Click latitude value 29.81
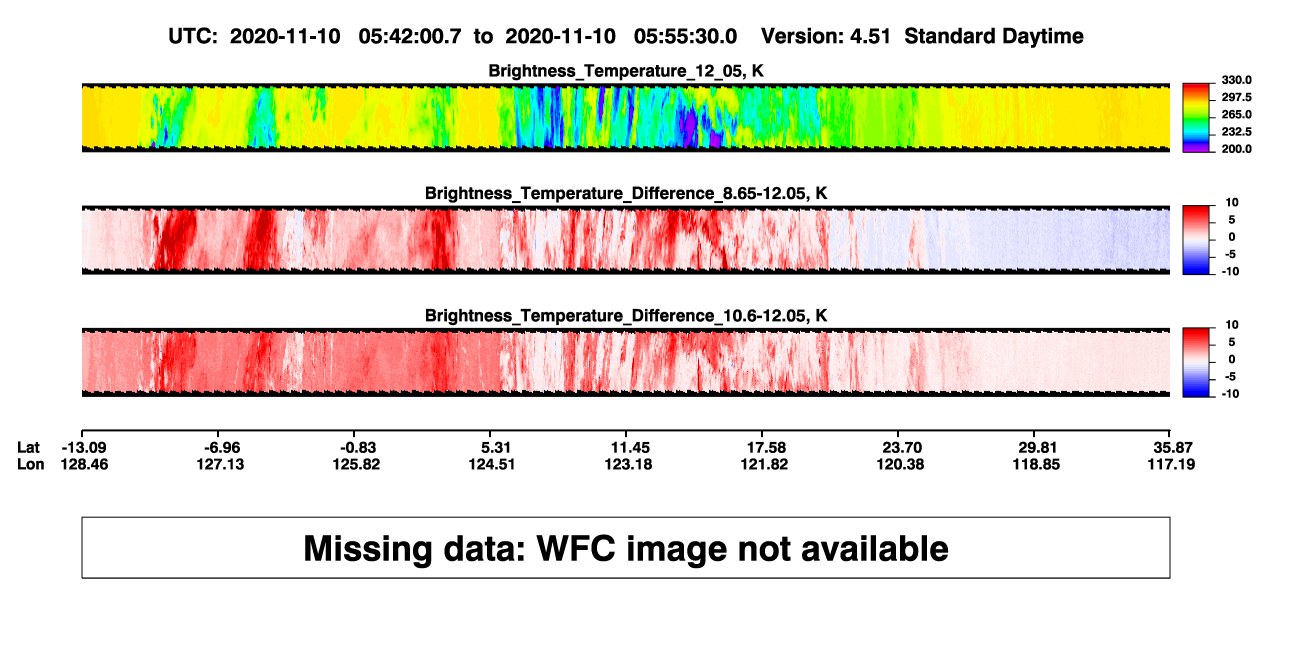This screenshot has height=667, width=1300. (1037, 447)
